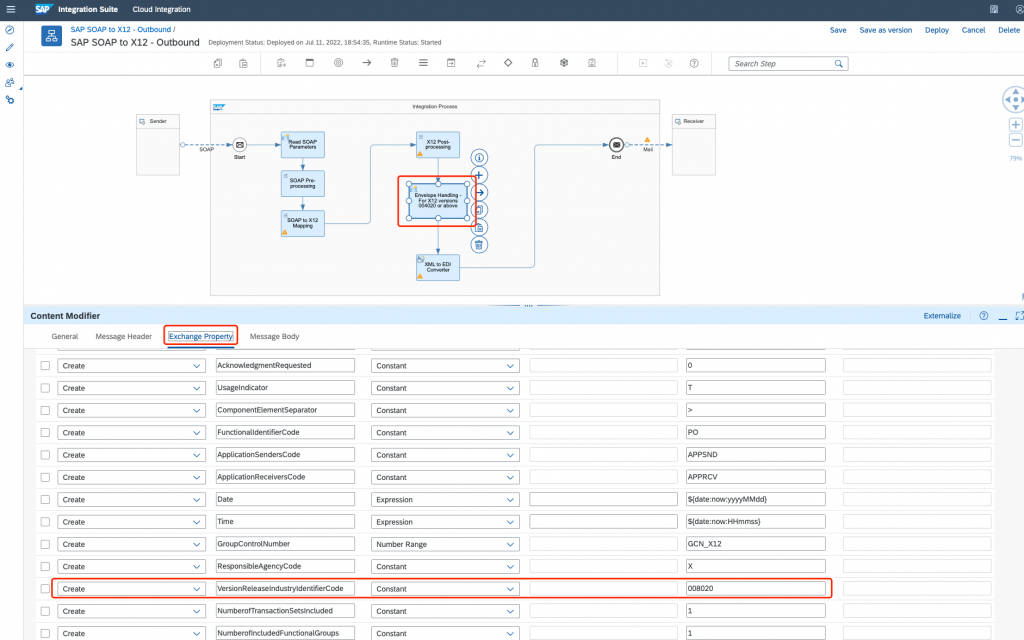Open the Create dropdown for NumberofTransactionSetsIncluded
The image size is (1024, 640).
click(x=131, y=611)
